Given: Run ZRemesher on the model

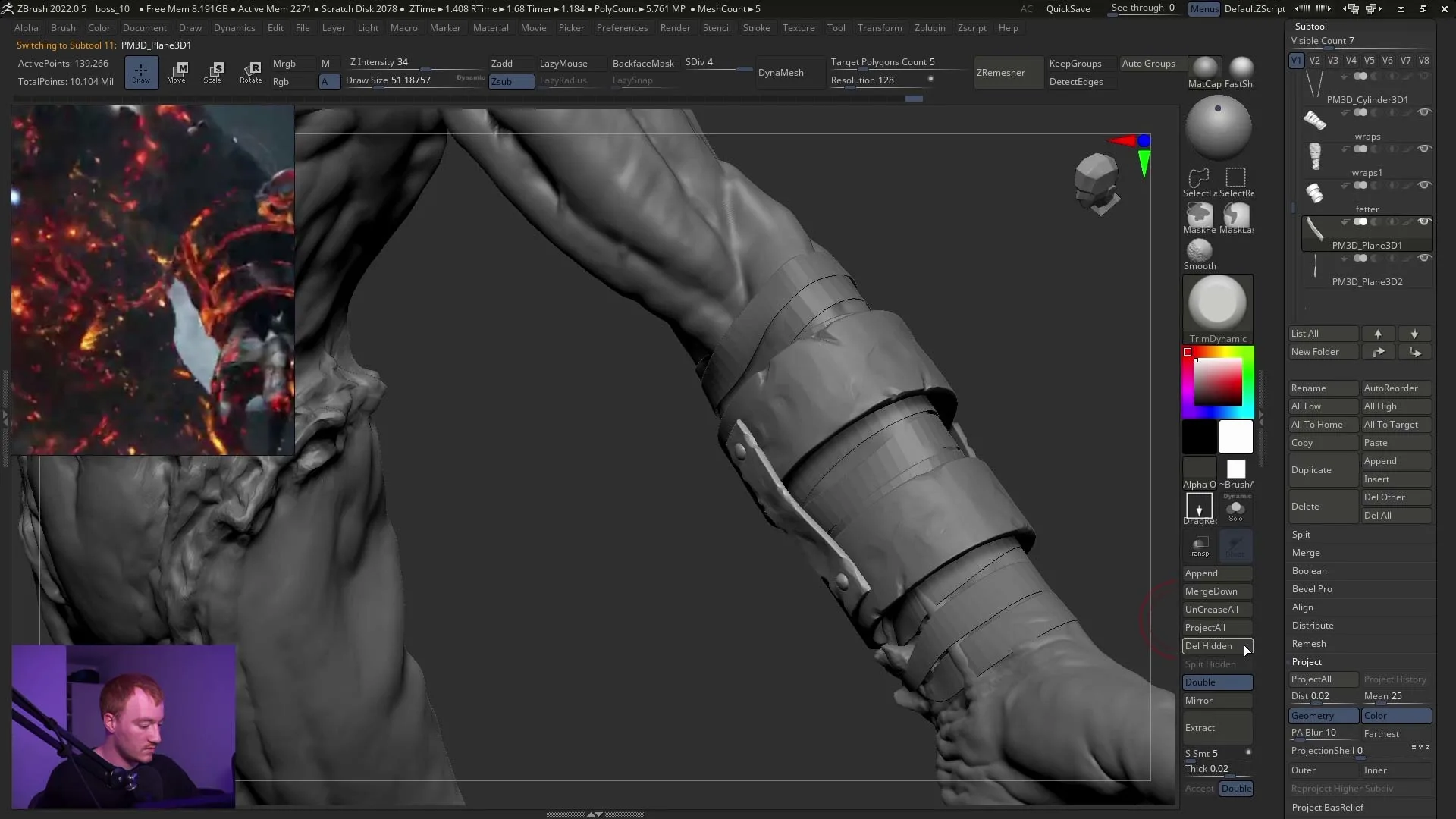Looking at the screenshot, I should tap(1003, 72).
